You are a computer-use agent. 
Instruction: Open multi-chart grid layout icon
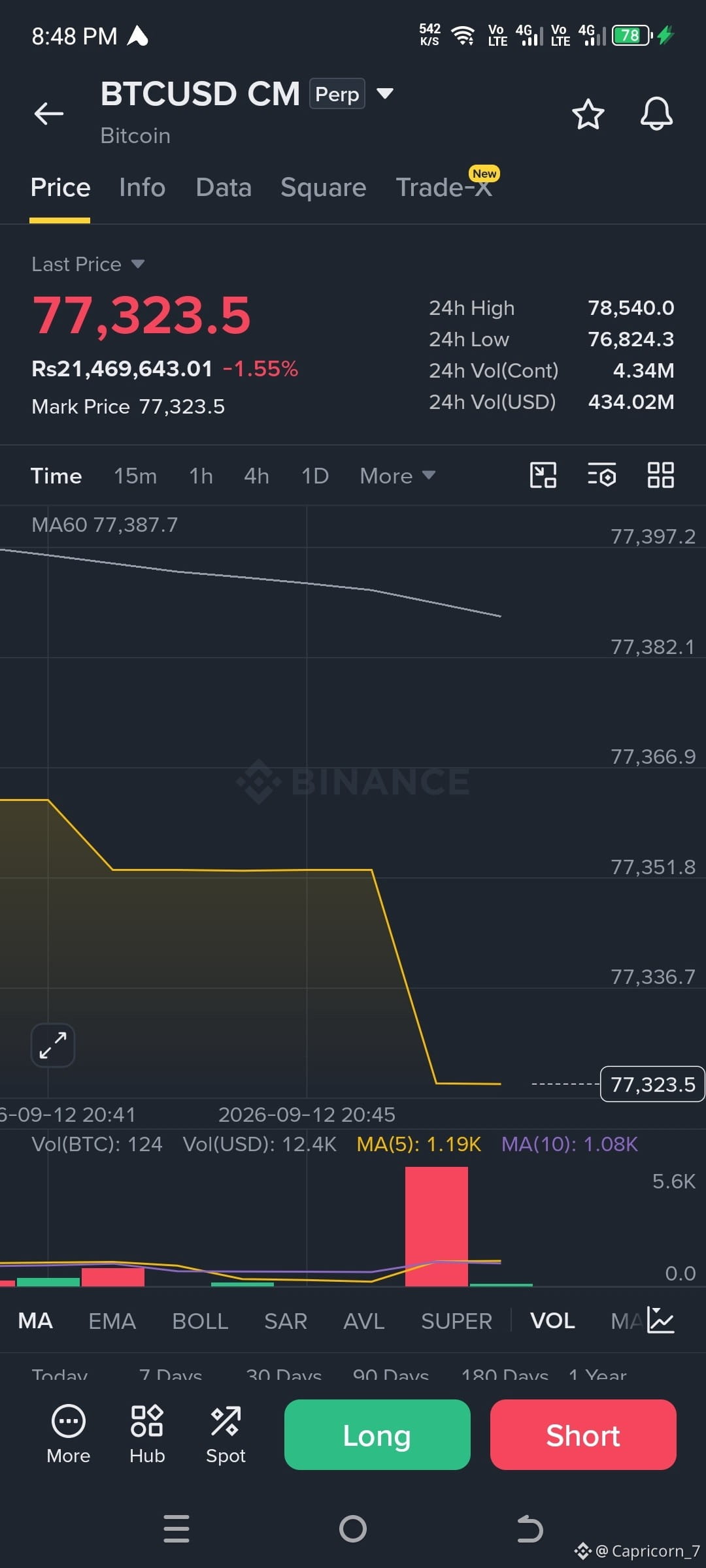pos(660,475)
